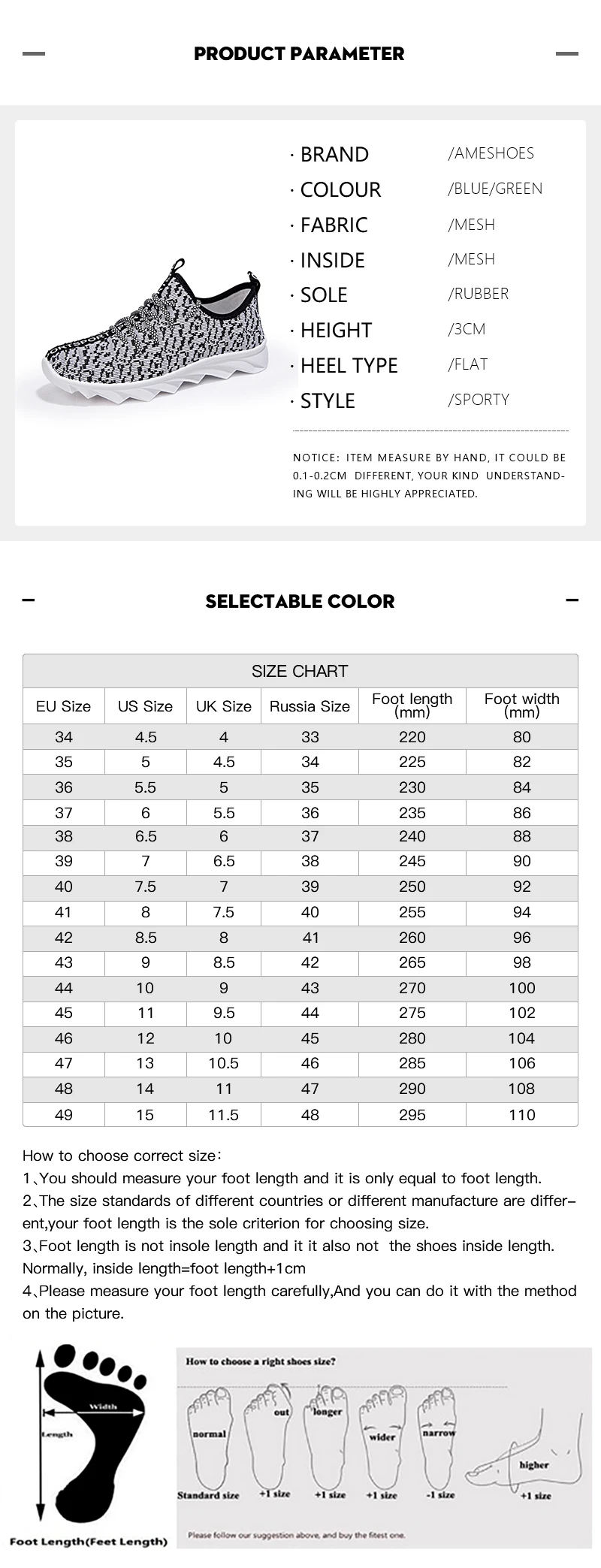Click the 'wider' foot outline icon

click(383, 1436)
